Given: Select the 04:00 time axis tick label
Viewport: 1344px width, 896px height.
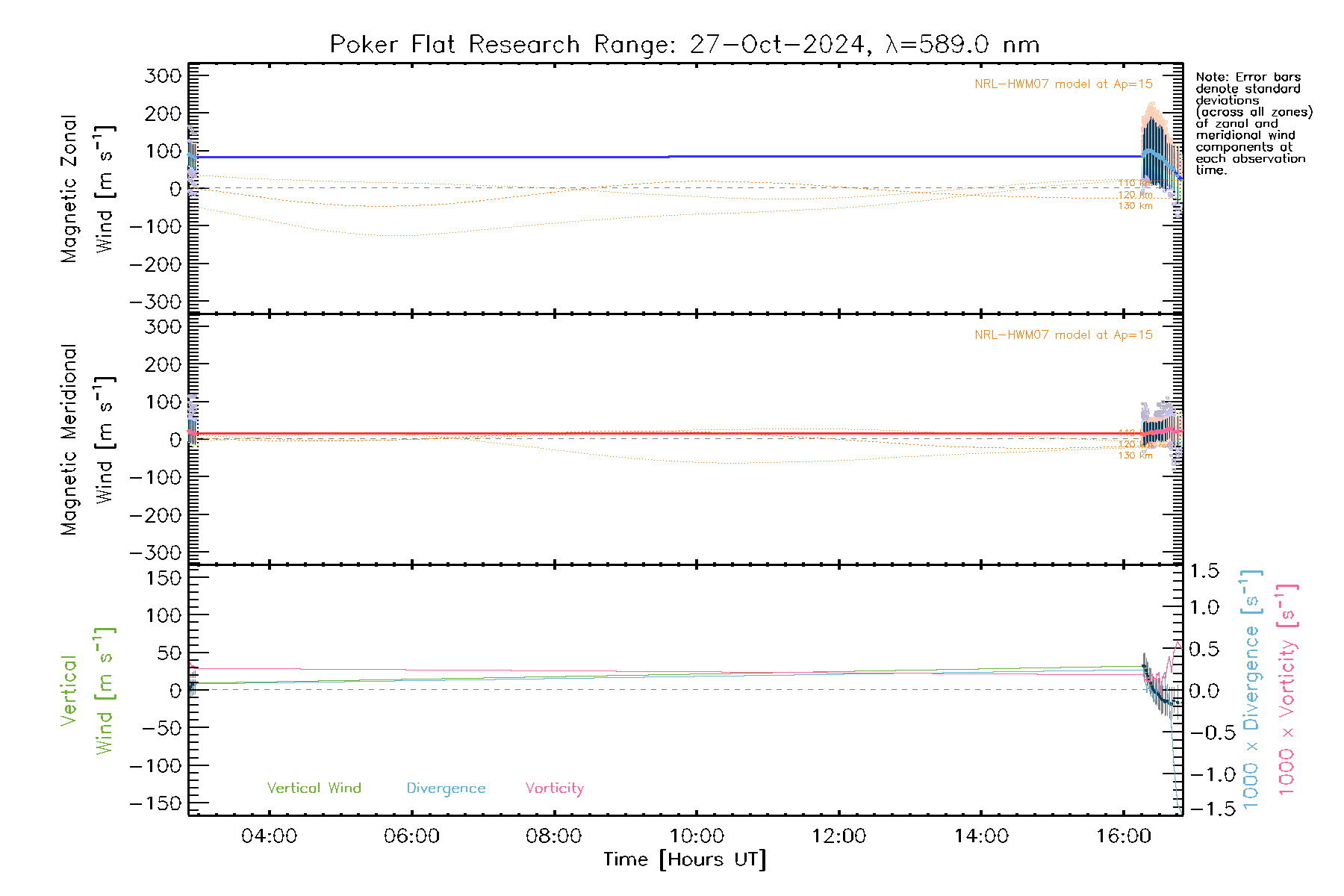Looking at the screenshot, I should 269,836.
